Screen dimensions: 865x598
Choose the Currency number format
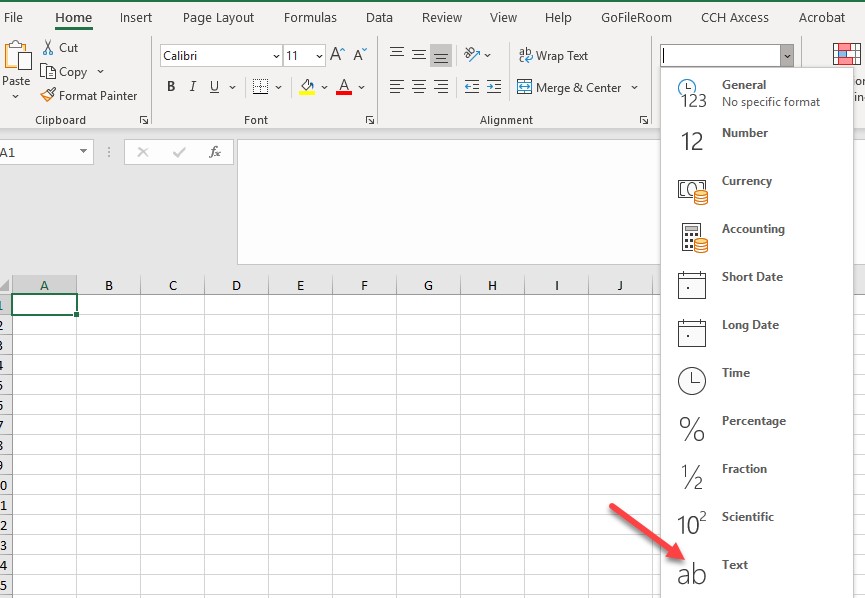(746, 181)
